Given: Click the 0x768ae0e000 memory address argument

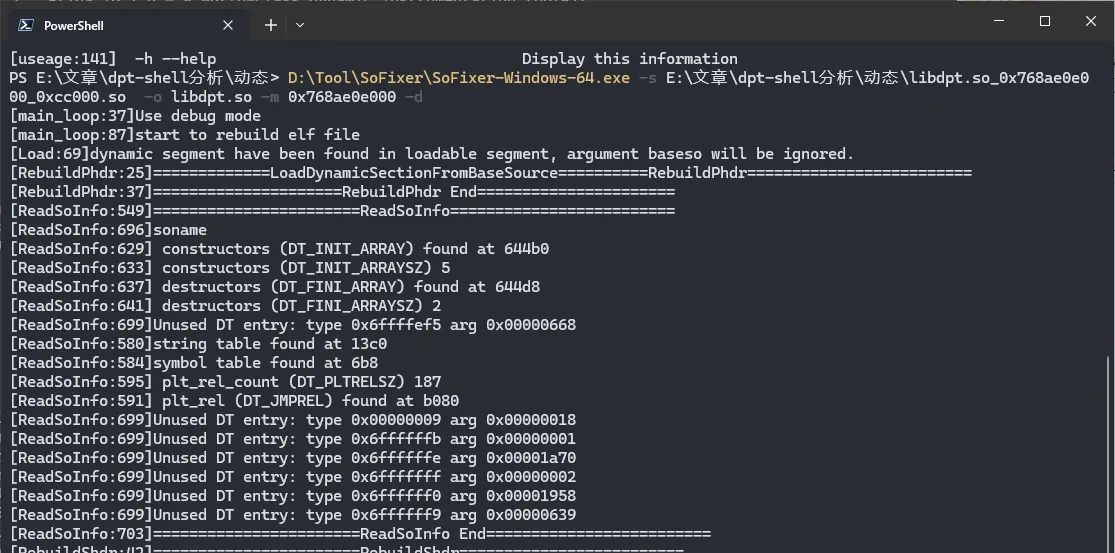Looking at the screenshot, I should click(342, 97).
